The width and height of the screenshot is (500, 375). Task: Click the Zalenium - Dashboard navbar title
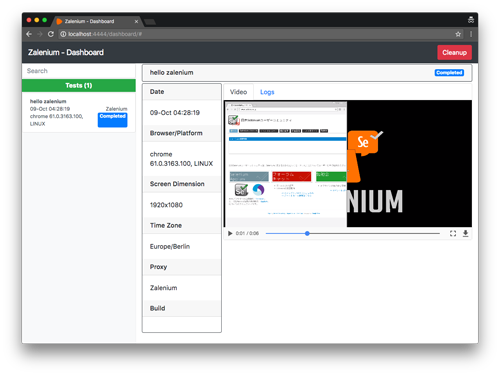(x=66, y=52)
